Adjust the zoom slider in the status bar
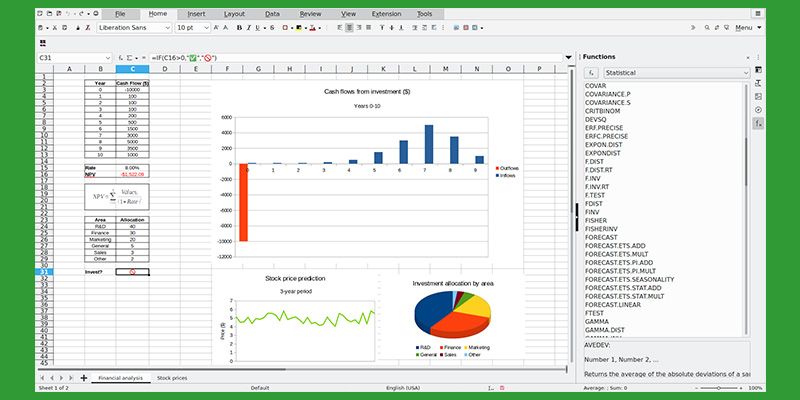 [x=719, y=388]
